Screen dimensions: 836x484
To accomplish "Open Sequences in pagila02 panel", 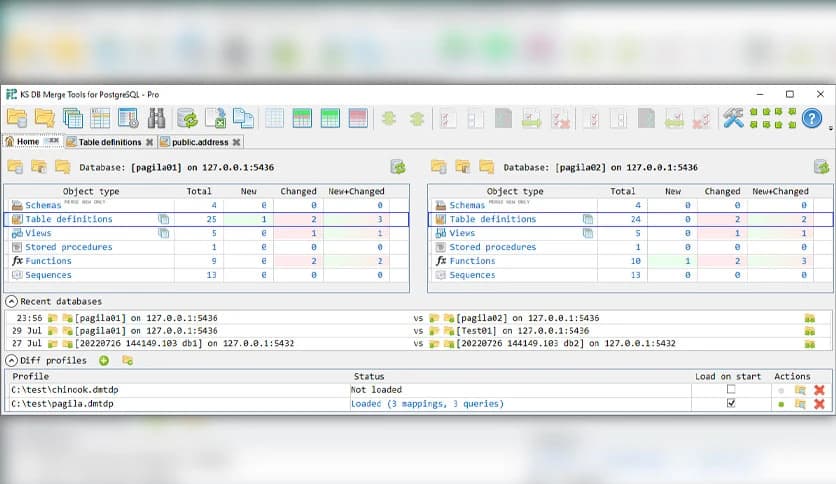I will (x=472, y=275).
